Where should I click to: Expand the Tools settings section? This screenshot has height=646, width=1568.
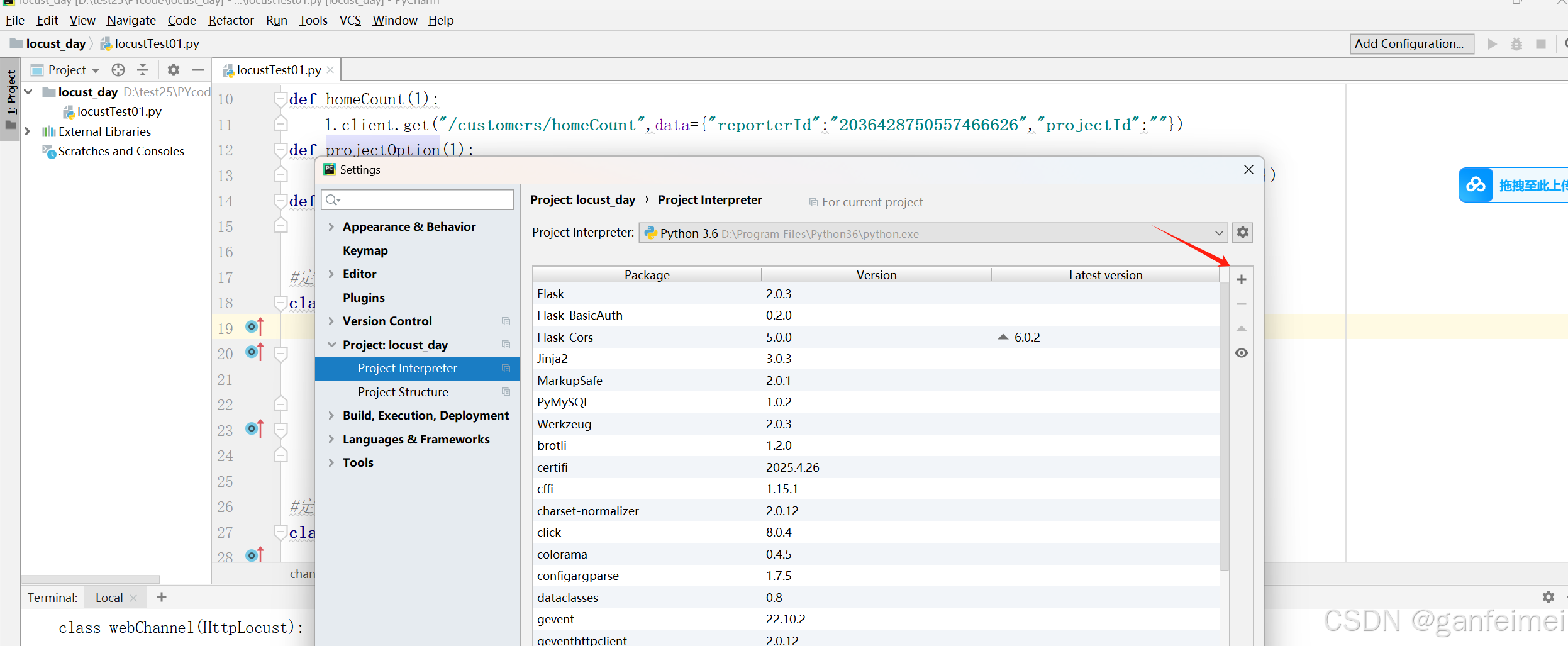click(331, 462)
